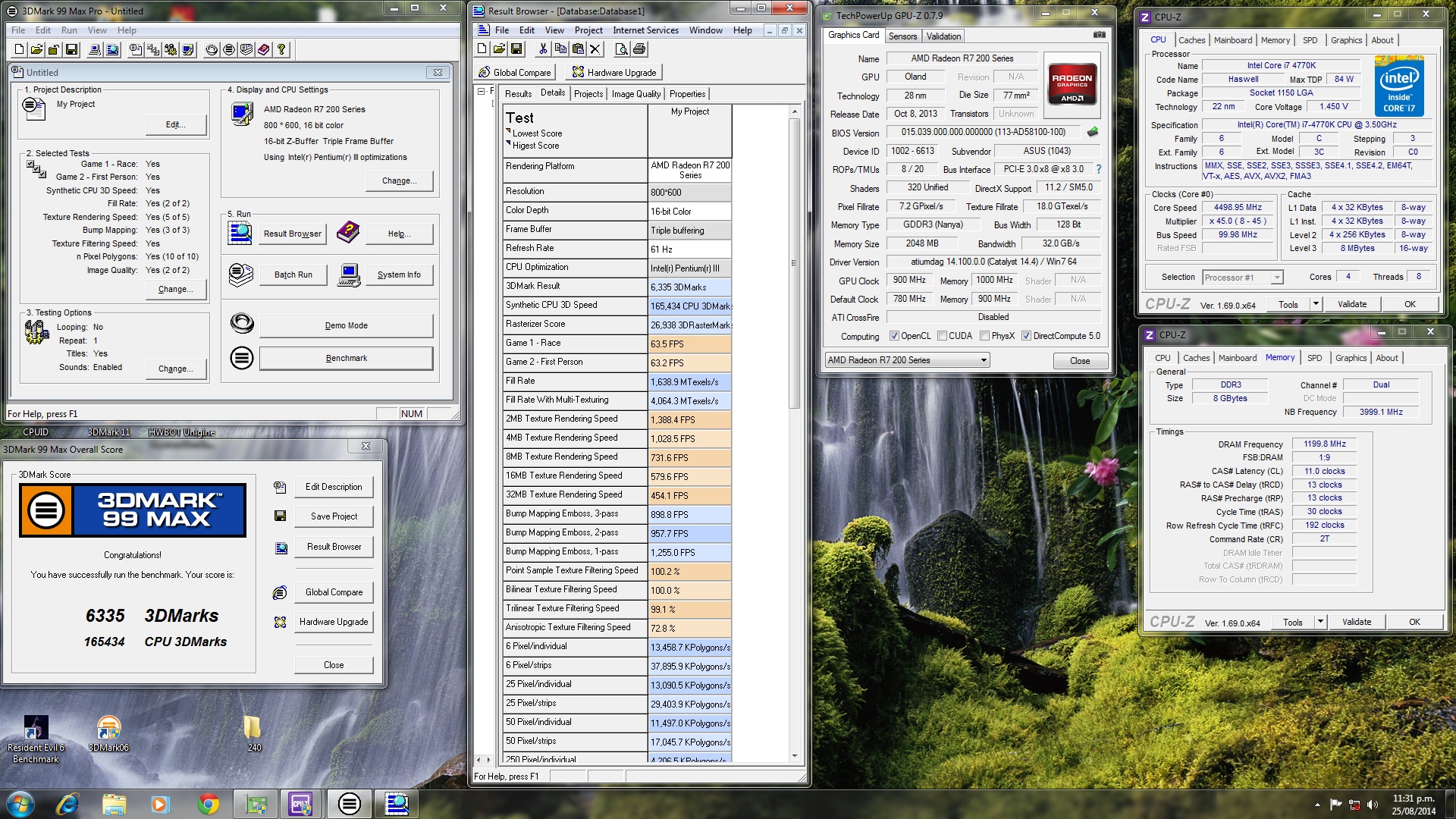Click Print Preview icon in Result Browser
Screen dimensions: 1456x819
[622, 49]
